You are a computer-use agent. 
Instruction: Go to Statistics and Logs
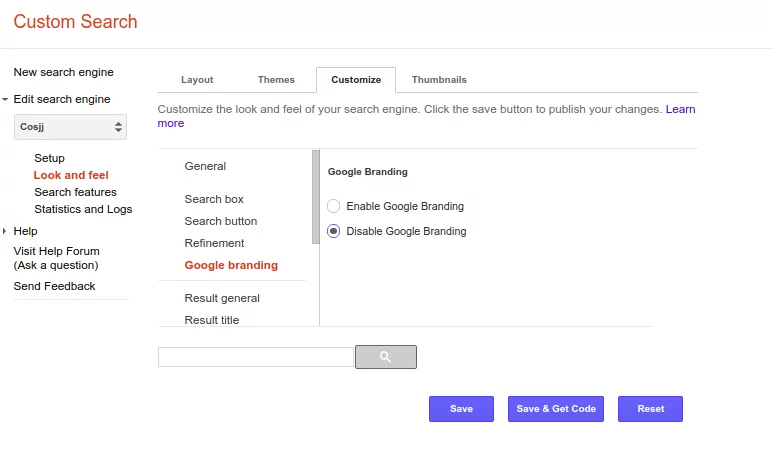[83, 209]
